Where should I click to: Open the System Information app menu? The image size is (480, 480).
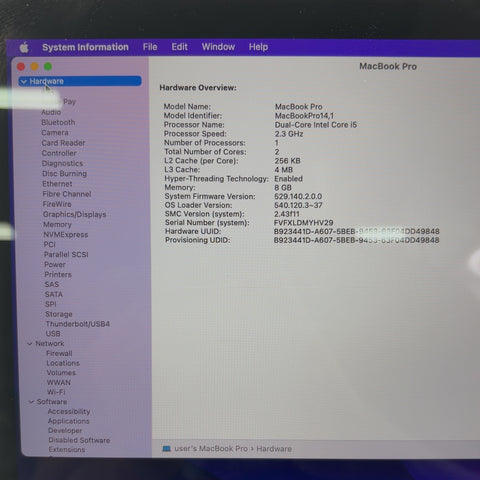point(85,47)
